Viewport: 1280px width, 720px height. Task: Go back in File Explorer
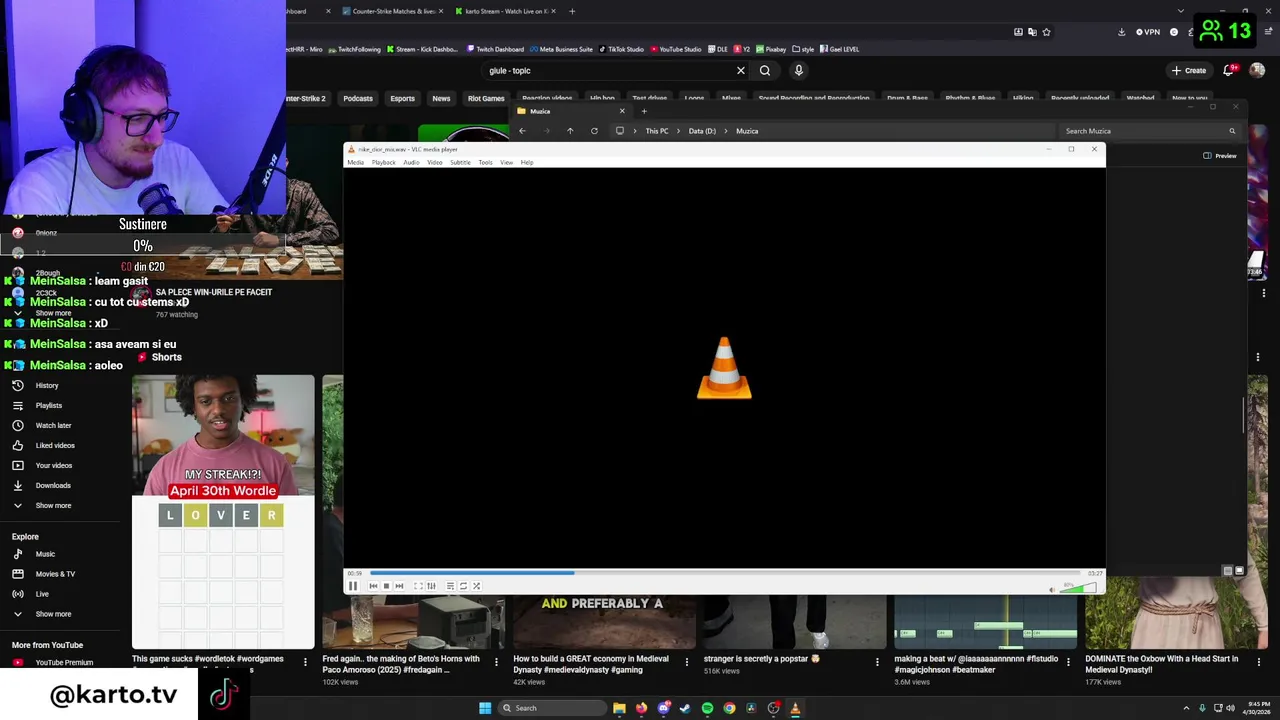[522, 131]
